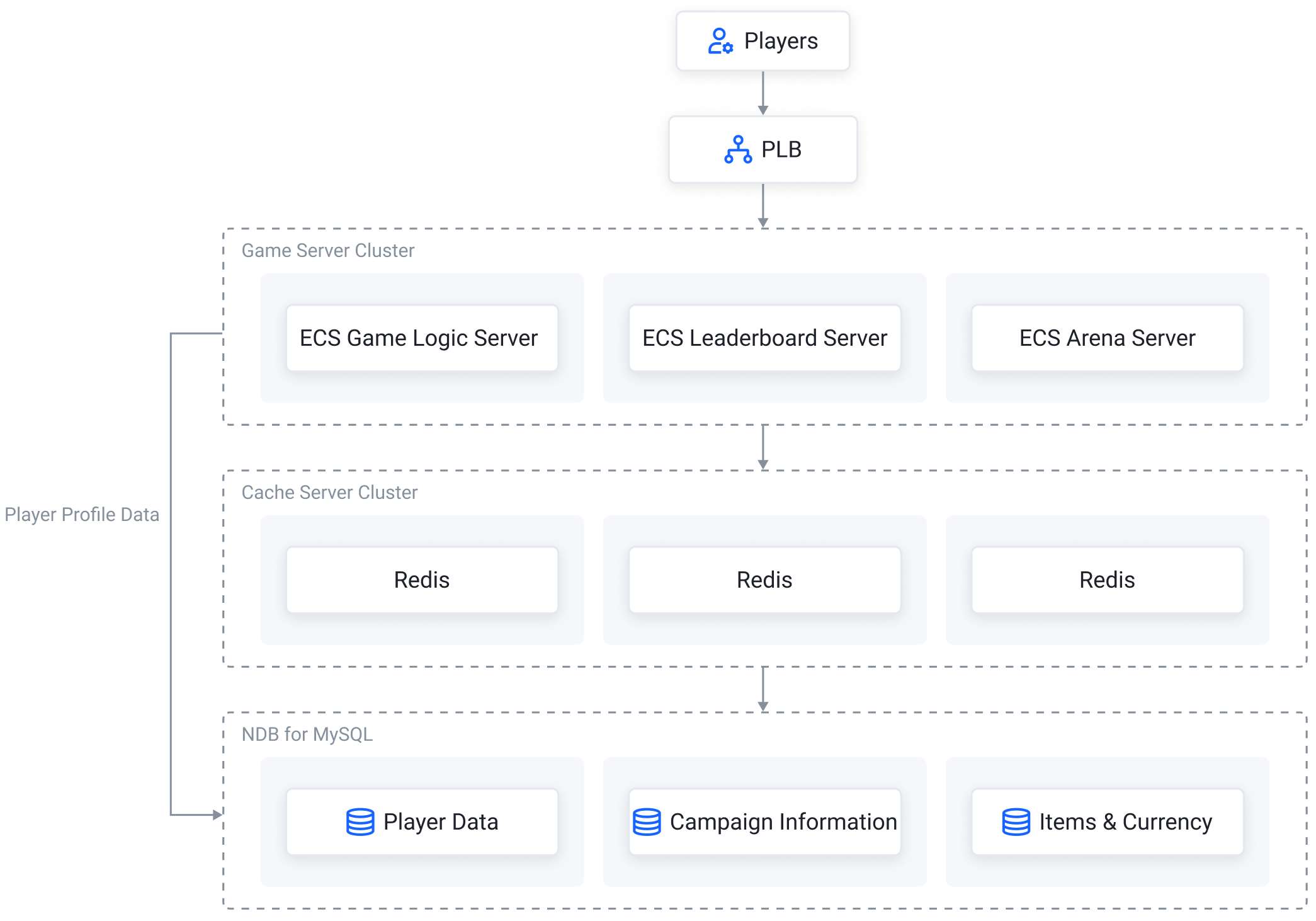Image resolution: width=1316 pixels, height=921 pixels.
Task: Click the ECS Game Logic Server box
Action: pyautogui.click(x=422, y=338)
